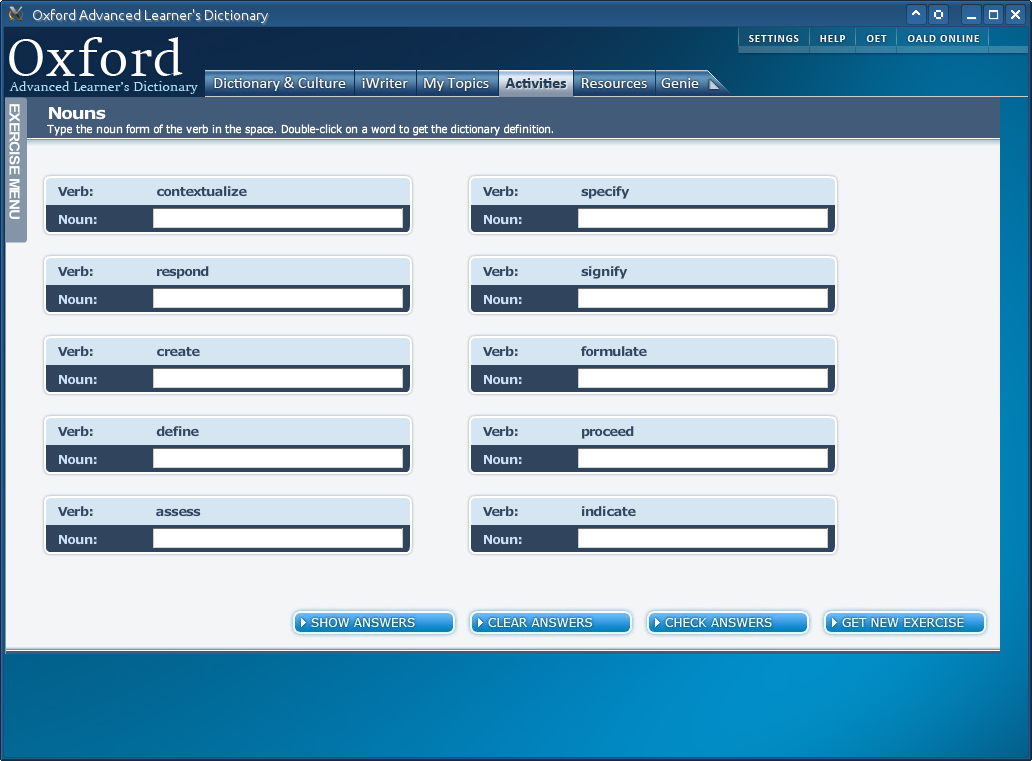The height and width of the screenshot is (761, 1032).
Task: Focus the noun field for respond
Action: click(278, 299)
